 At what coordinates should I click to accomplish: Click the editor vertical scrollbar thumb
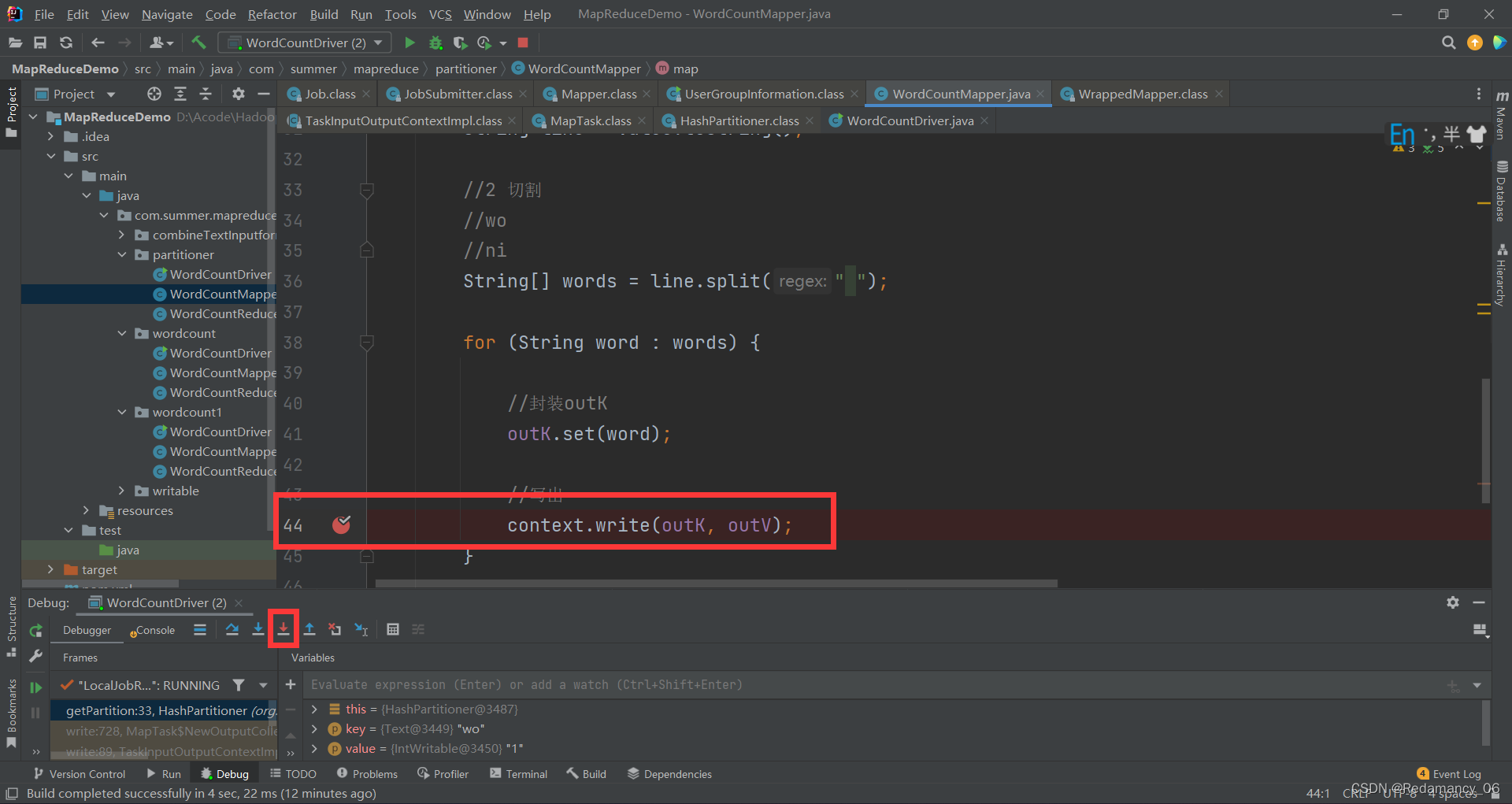click(1486, 441)
